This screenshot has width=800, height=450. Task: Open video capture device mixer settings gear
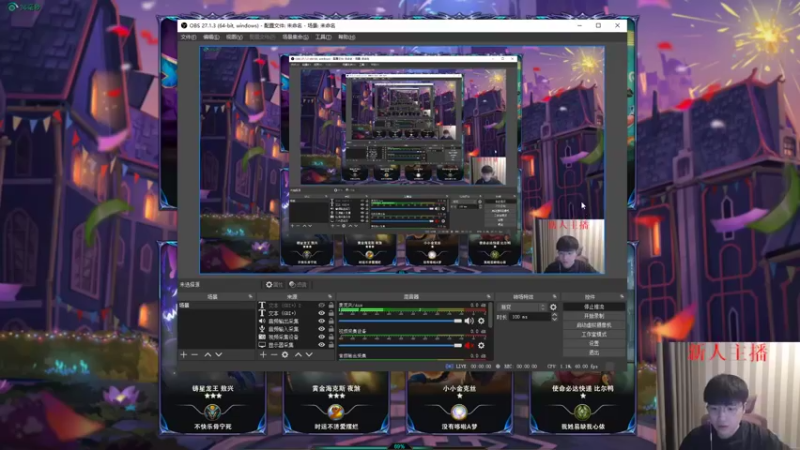(481, 345)
